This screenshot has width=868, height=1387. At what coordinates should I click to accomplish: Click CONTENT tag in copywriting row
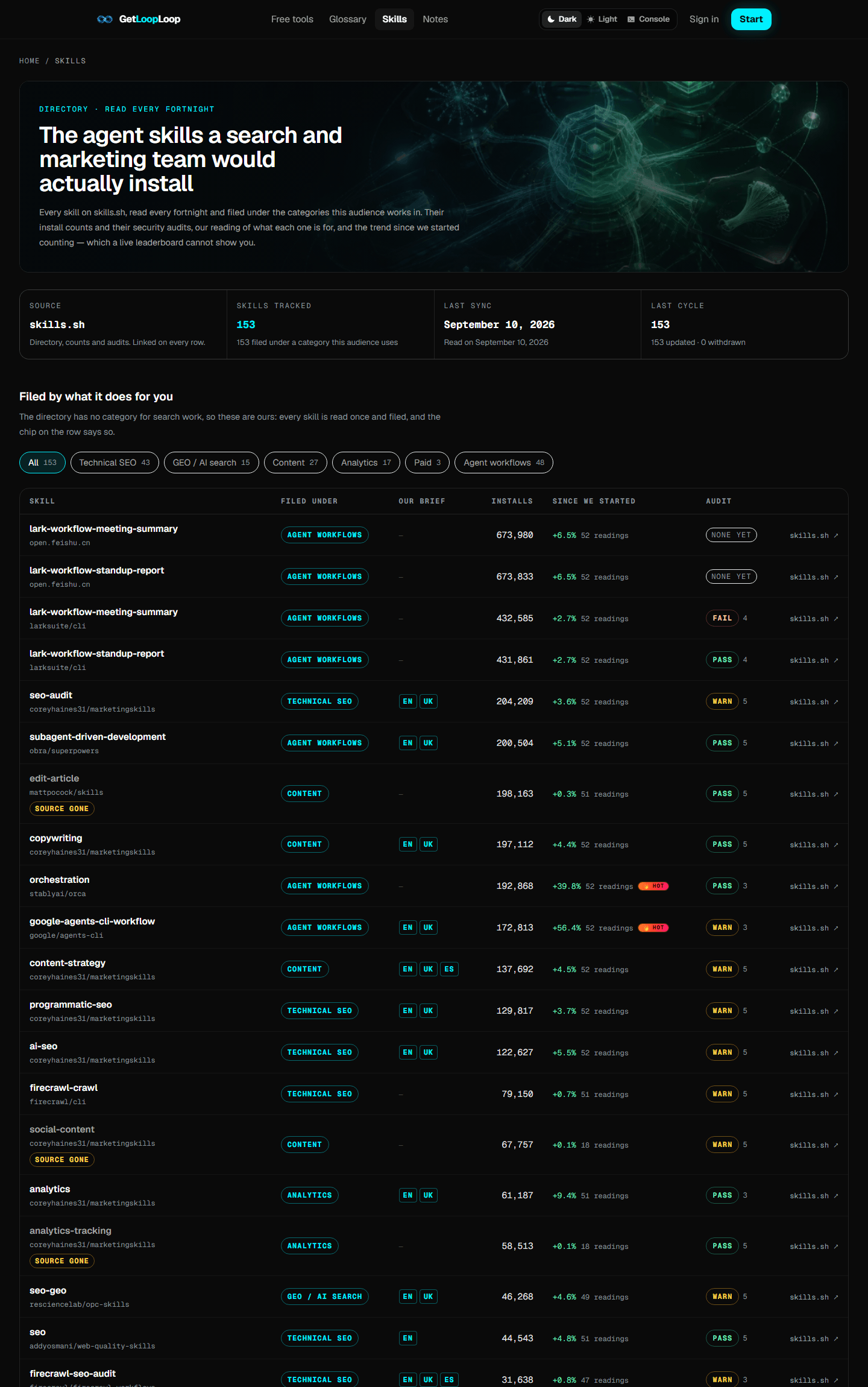pyautogui.click(x=304, y=844)
